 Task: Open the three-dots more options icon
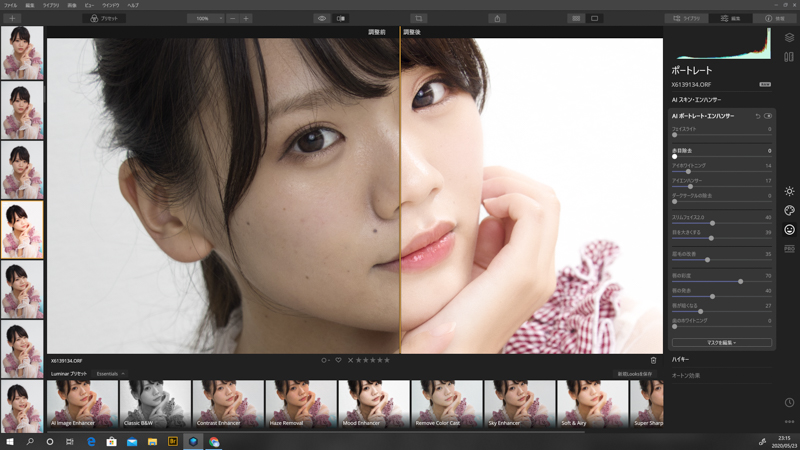[x=789, y=421]
